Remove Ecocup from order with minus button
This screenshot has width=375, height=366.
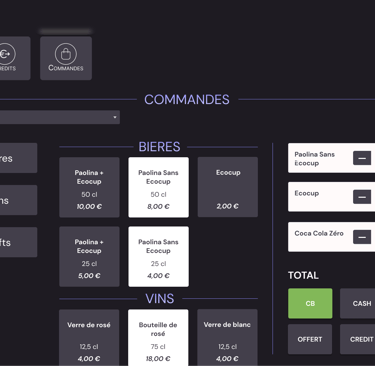362,197
